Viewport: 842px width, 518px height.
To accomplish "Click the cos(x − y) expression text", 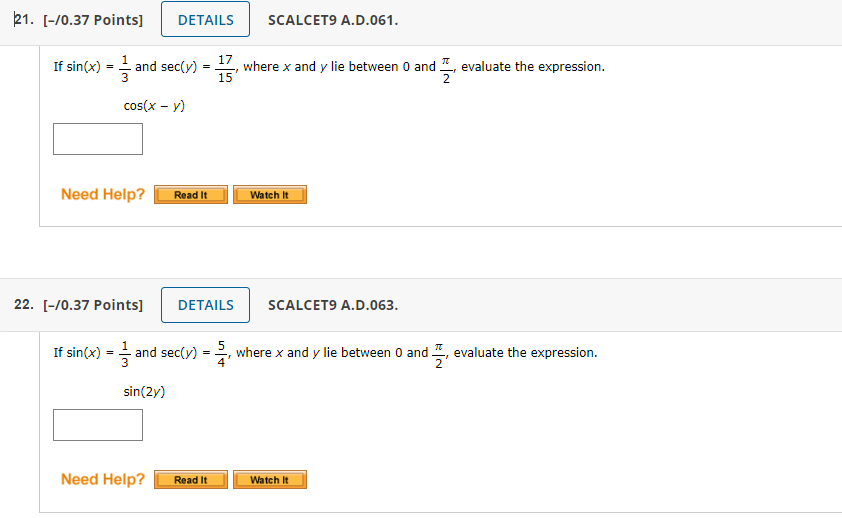I will pyautogui.click(x=154, y=106).
